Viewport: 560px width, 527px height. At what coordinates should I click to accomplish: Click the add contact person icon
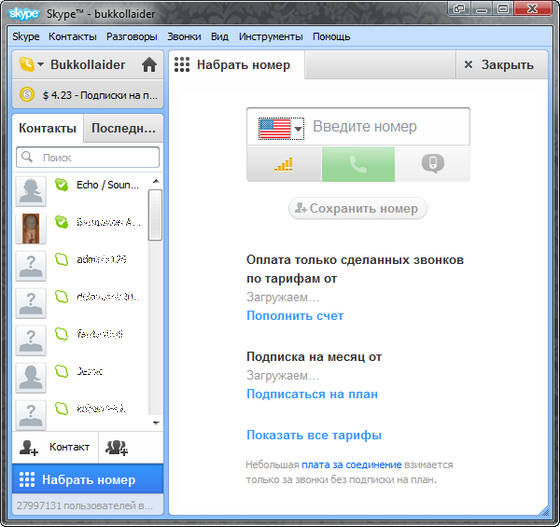click(x=29, y=447)
